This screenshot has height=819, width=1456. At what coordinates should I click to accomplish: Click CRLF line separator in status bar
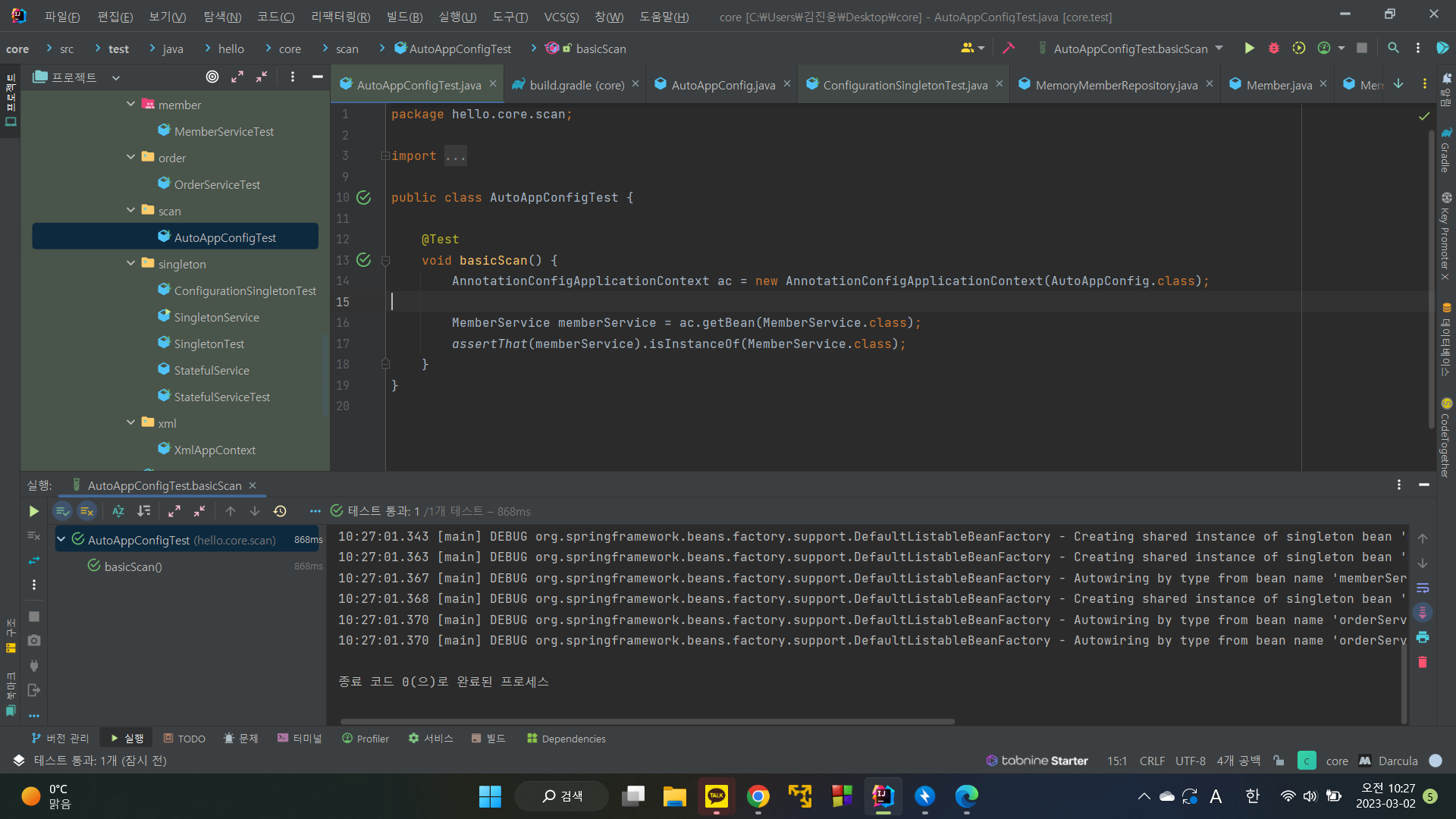coord(1152,761)
